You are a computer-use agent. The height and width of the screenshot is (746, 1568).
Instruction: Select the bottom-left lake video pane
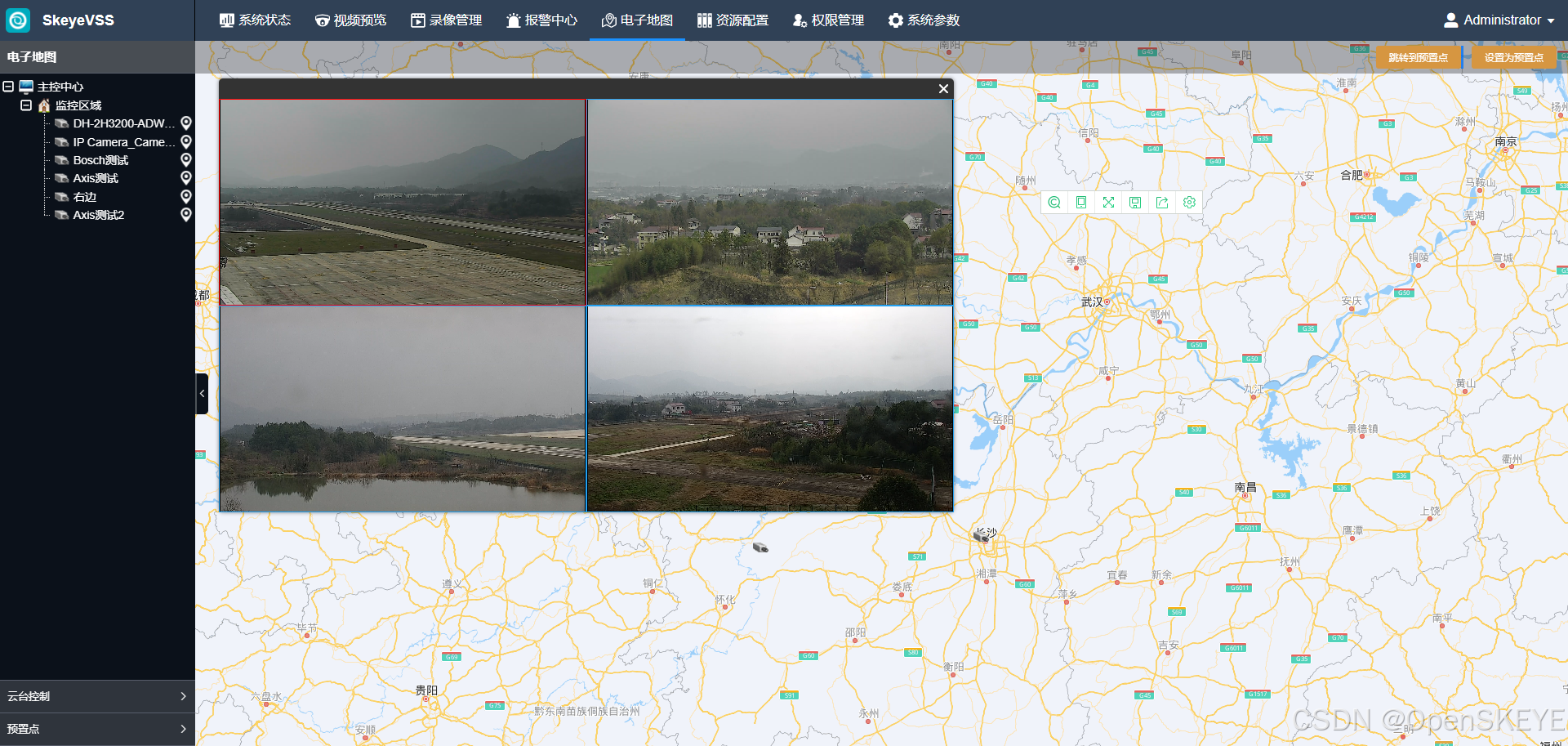tap(403, 409)
